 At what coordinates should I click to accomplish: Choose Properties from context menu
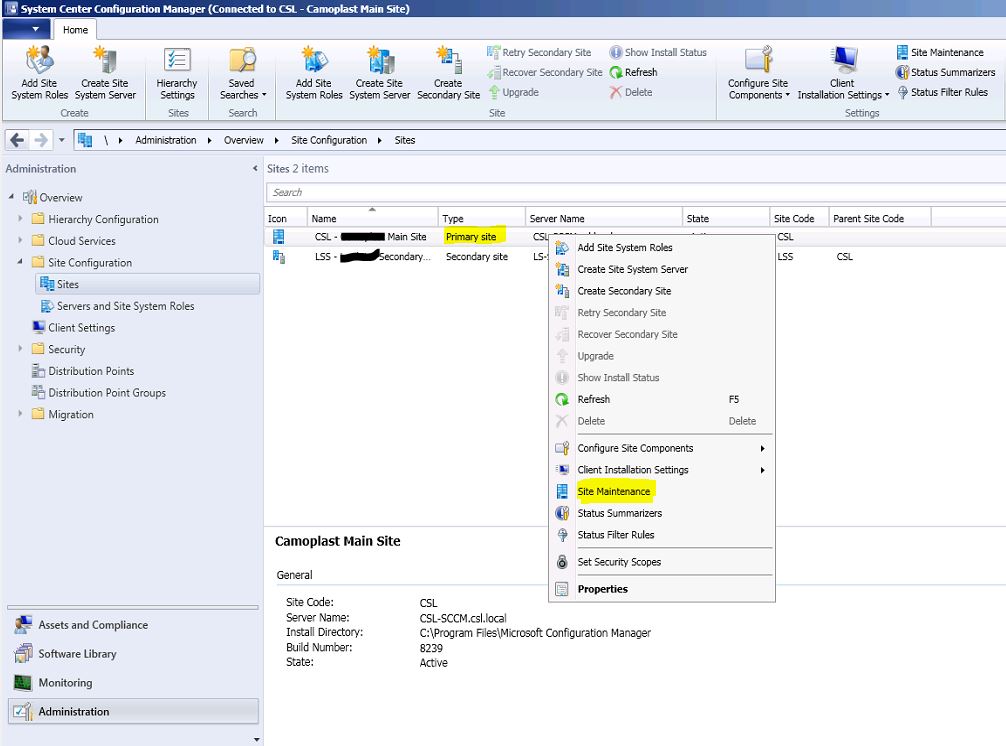661,589
